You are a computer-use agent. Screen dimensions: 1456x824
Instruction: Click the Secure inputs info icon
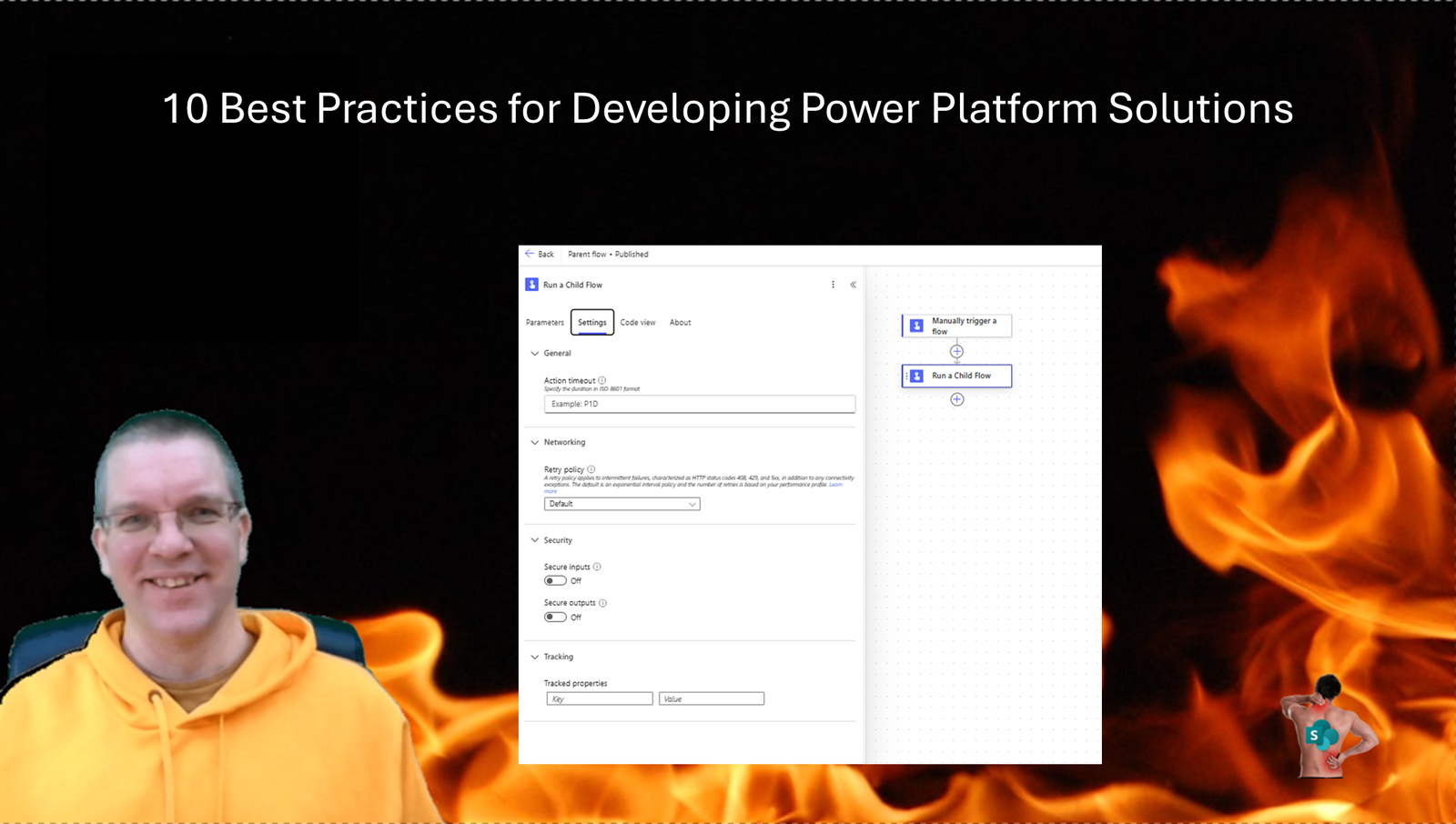pos(597,567)
